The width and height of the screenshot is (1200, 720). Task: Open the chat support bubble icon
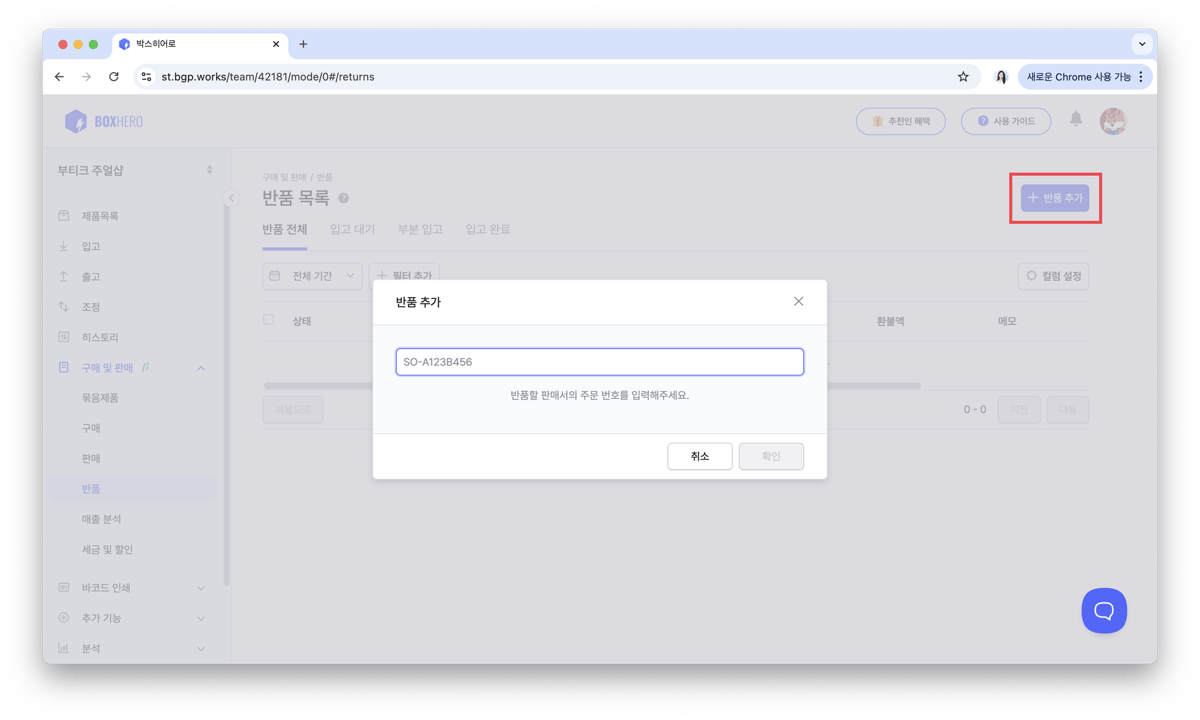pos(1103,610)
